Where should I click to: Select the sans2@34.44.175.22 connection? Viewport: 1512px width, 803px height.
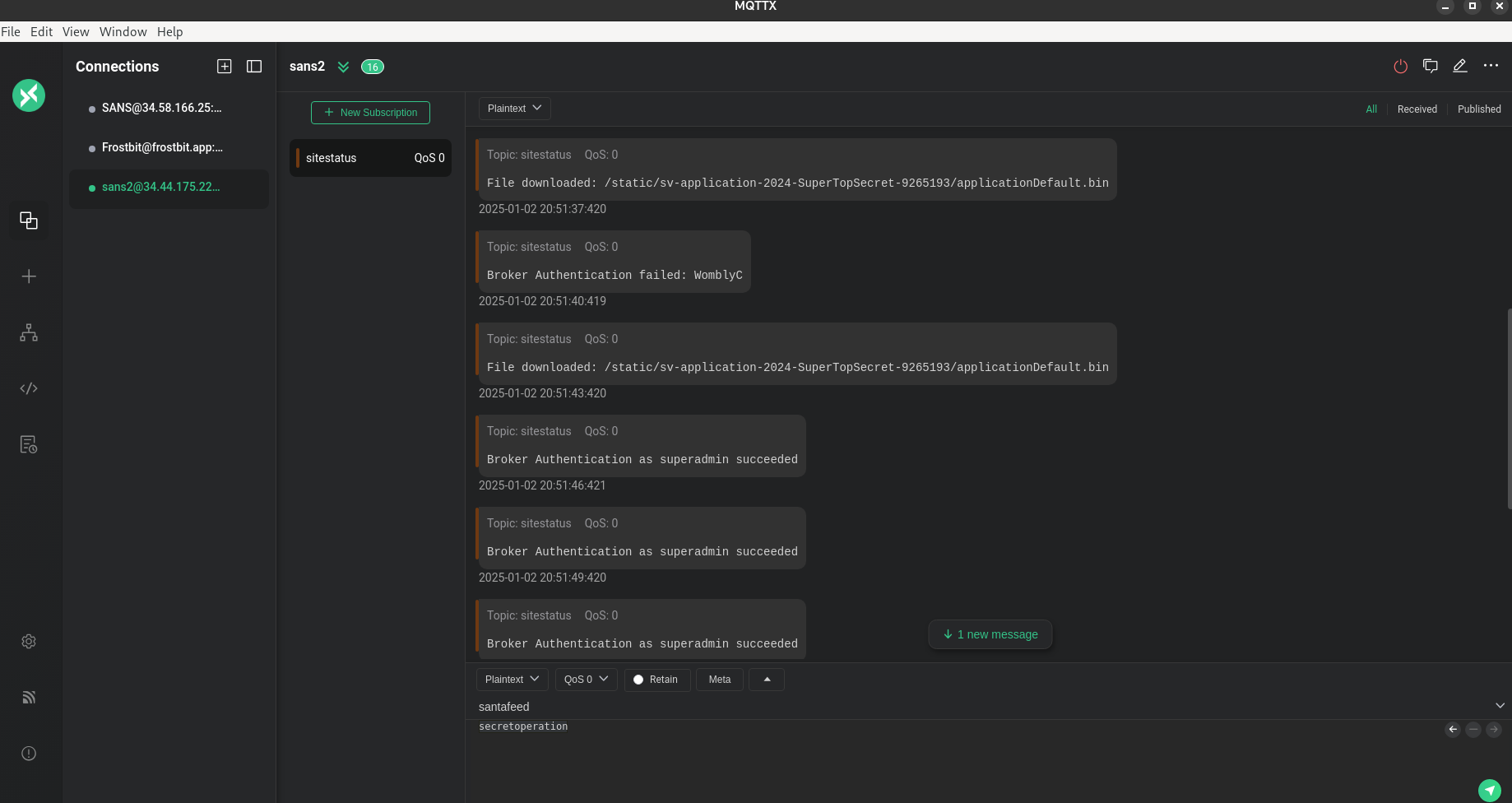(x=169, y=188)
